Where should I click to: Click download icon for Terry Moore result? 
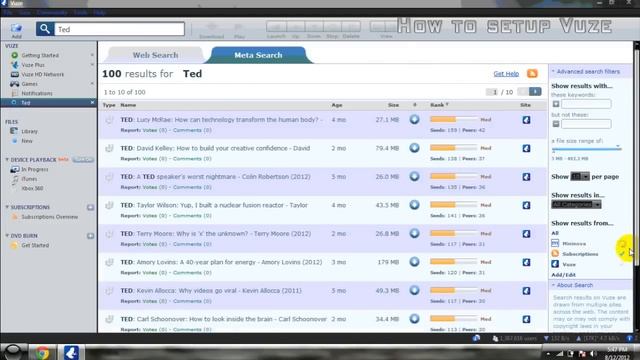pos(414,233)
